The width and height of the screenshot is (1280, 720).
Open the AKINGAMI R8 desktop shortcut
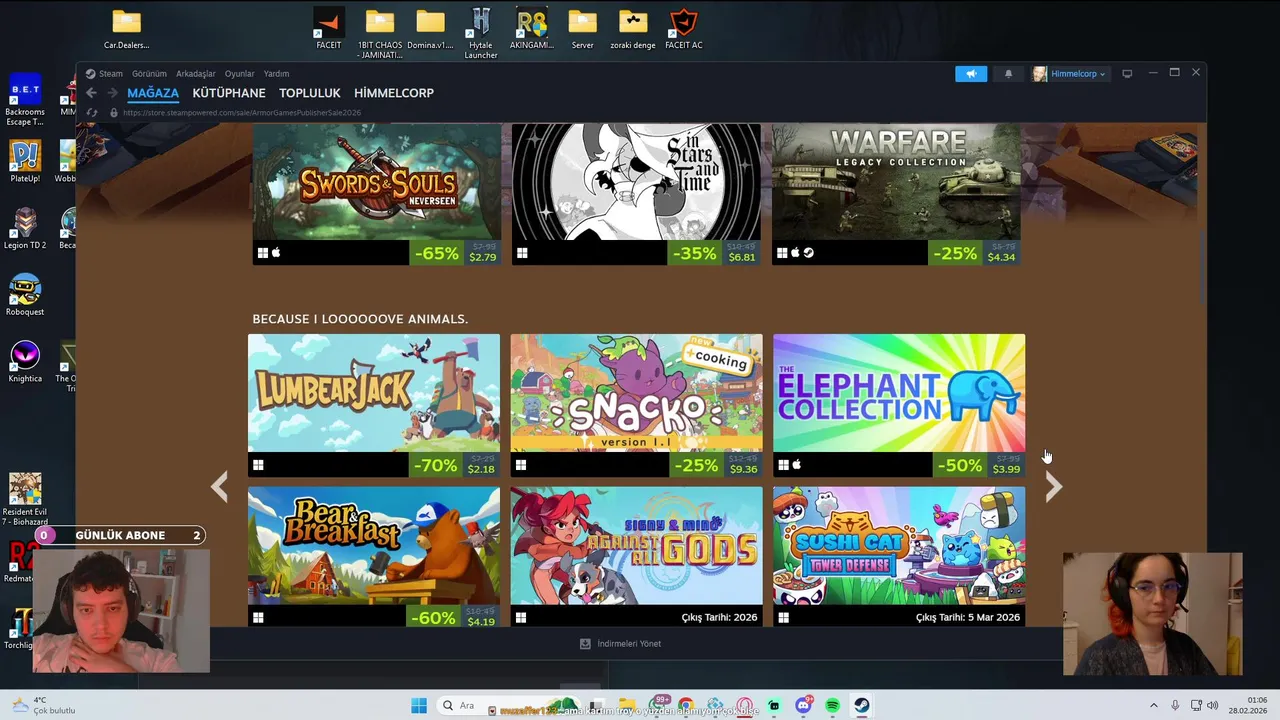pos(531,28)
